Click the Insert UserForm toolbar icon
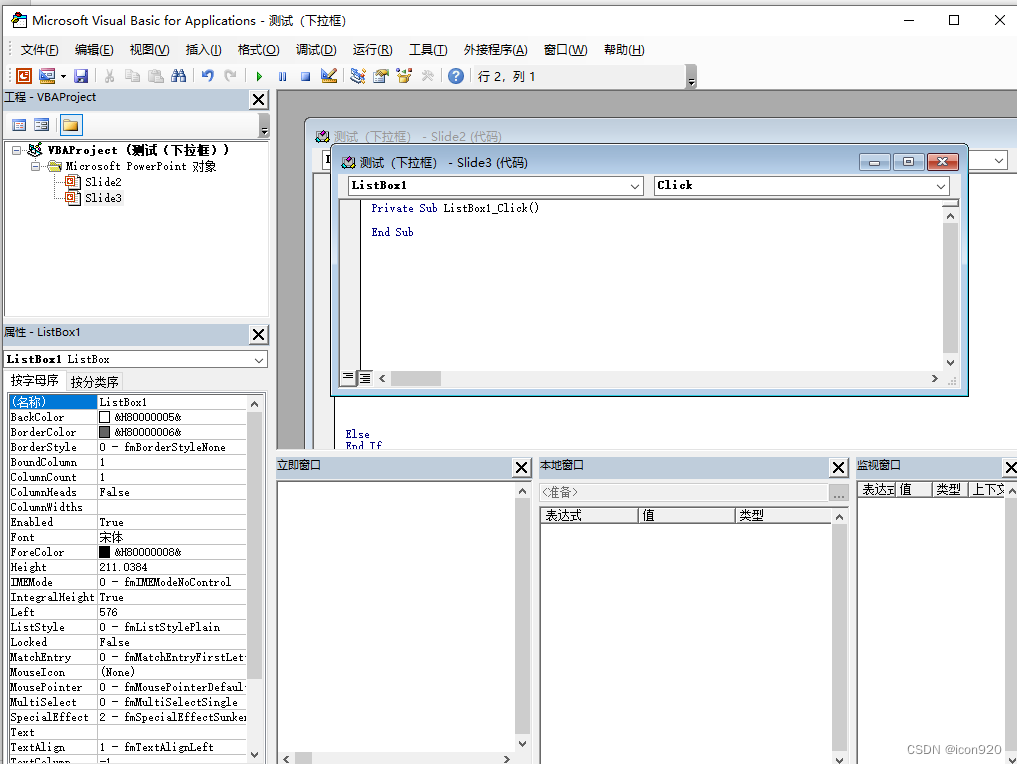Screen dimensions: 1017x764 [x=47, y=76]
